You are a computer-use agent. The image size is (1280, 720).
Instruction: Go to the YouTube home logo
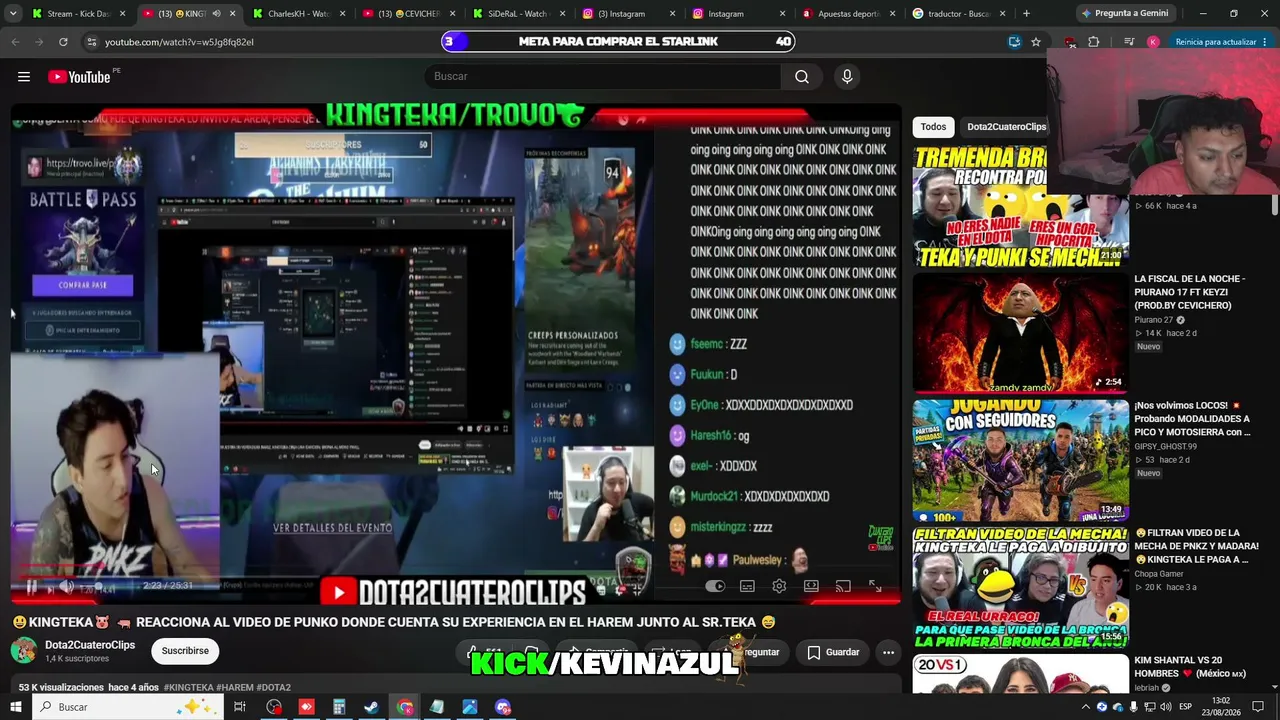pyautogui.click(x=79, y=77)
